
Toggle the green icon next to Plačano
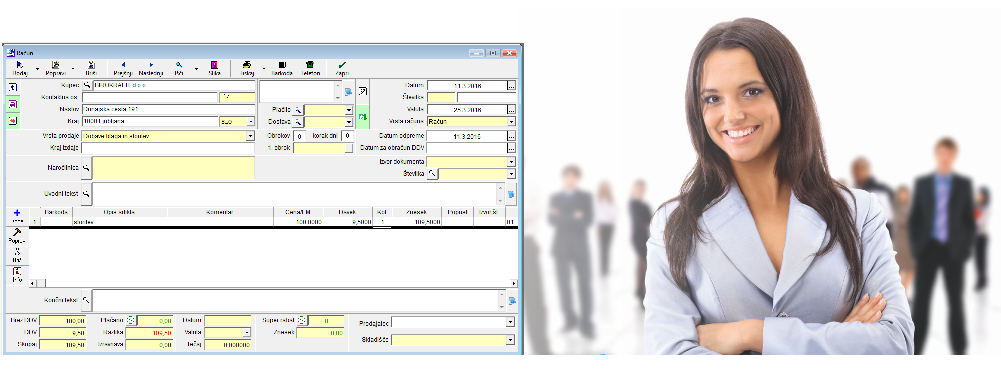click(131, 320)
